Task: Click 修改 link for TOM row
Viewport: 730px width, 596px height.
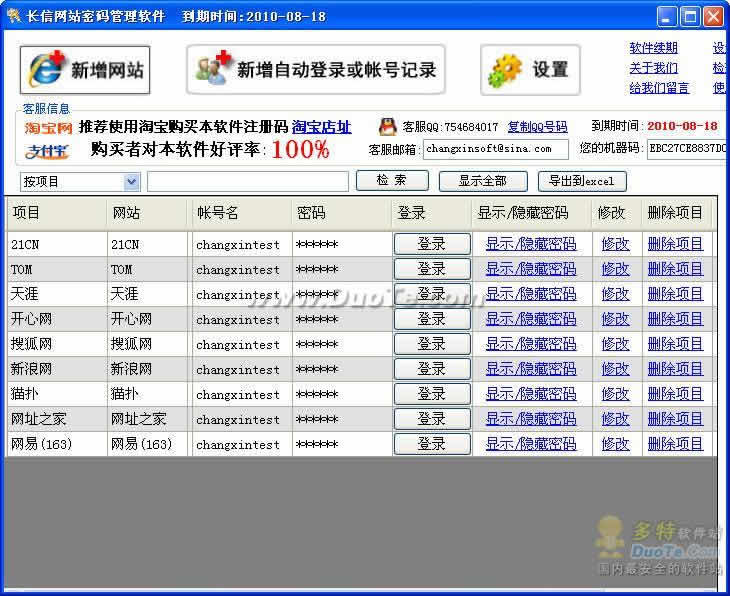Action: pyautogui.click(x=615, y=269)
